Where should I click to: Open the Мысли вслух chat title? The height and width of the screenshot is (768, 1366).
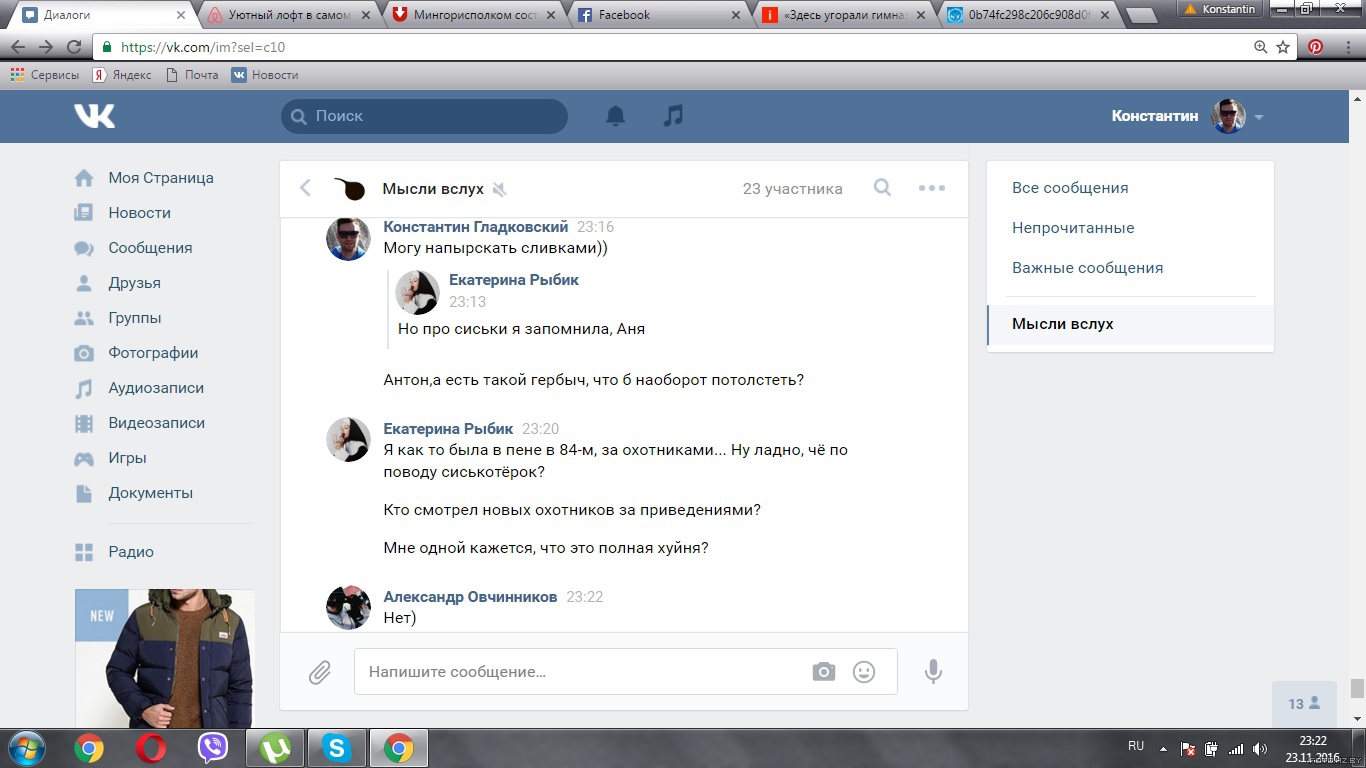(433, 189)
